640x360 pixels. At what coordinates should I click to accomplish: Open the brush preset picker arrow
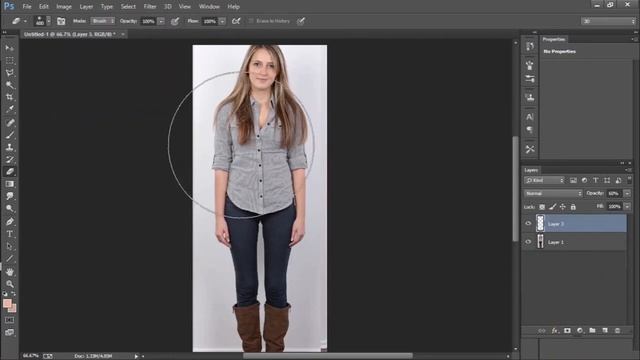coord(49,21)
